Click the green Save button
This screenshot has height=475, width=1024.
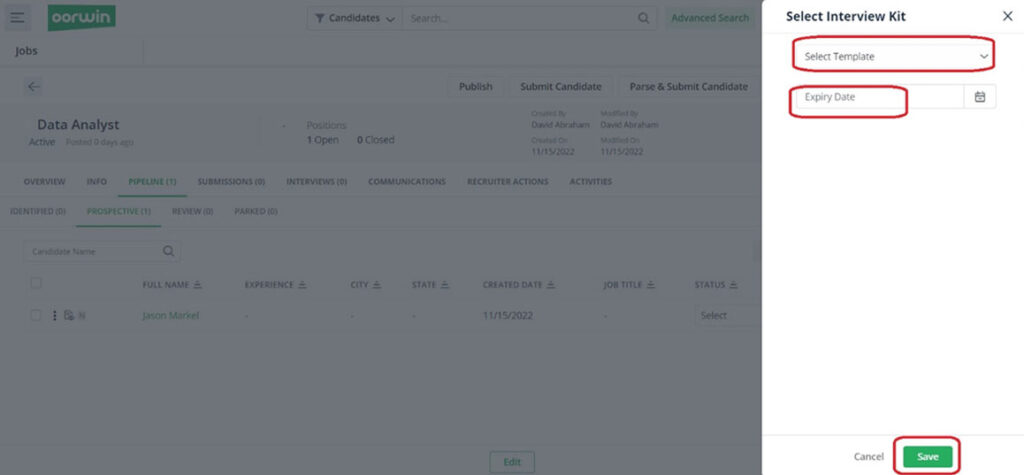(x=927, y=457)
